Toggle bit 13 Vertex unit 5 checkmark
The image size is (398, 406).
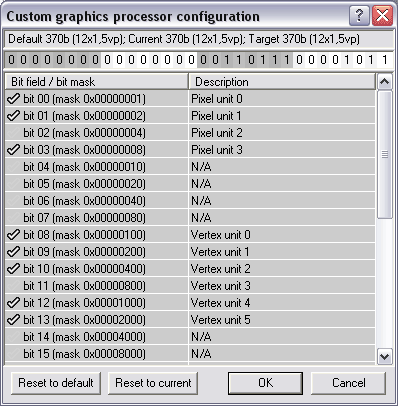(13, 320)
